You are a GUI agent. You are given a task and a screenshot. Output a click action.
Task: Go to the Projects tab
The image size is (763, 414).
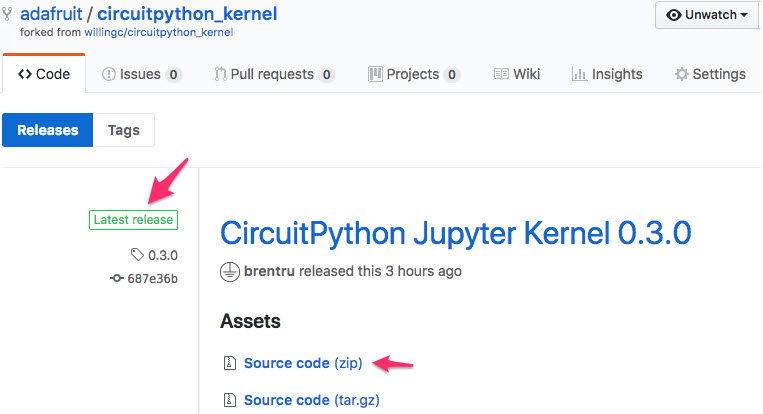[x=413, y=74]
